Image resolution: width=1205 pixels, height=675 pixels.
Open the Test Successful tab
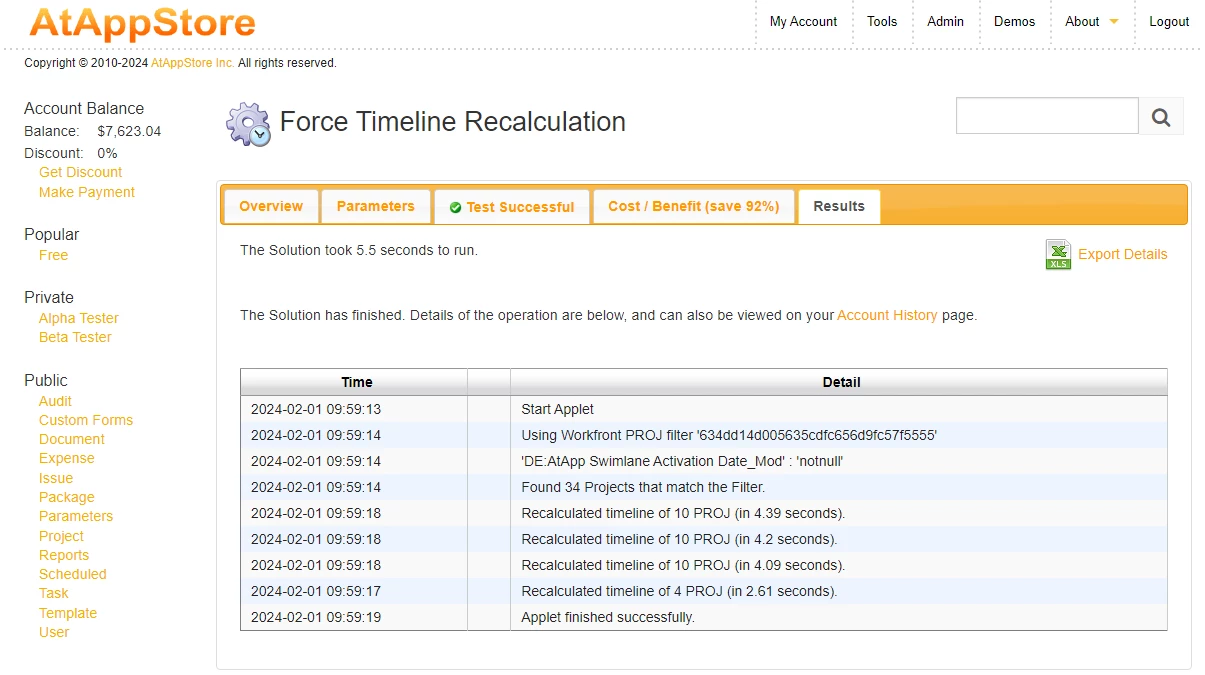512,207
